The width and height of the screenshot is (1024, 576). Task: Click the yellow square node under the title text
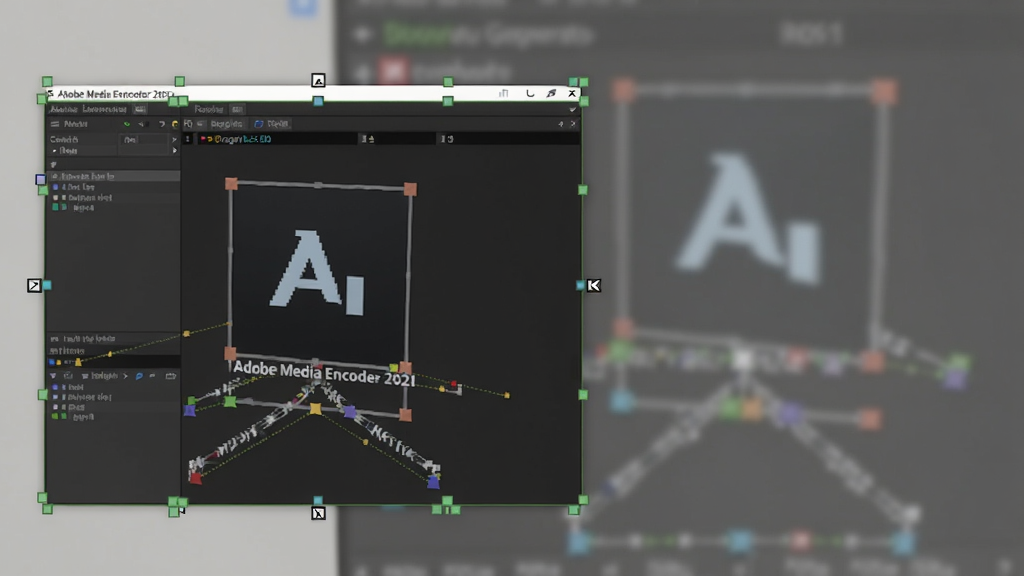[315, 409]
